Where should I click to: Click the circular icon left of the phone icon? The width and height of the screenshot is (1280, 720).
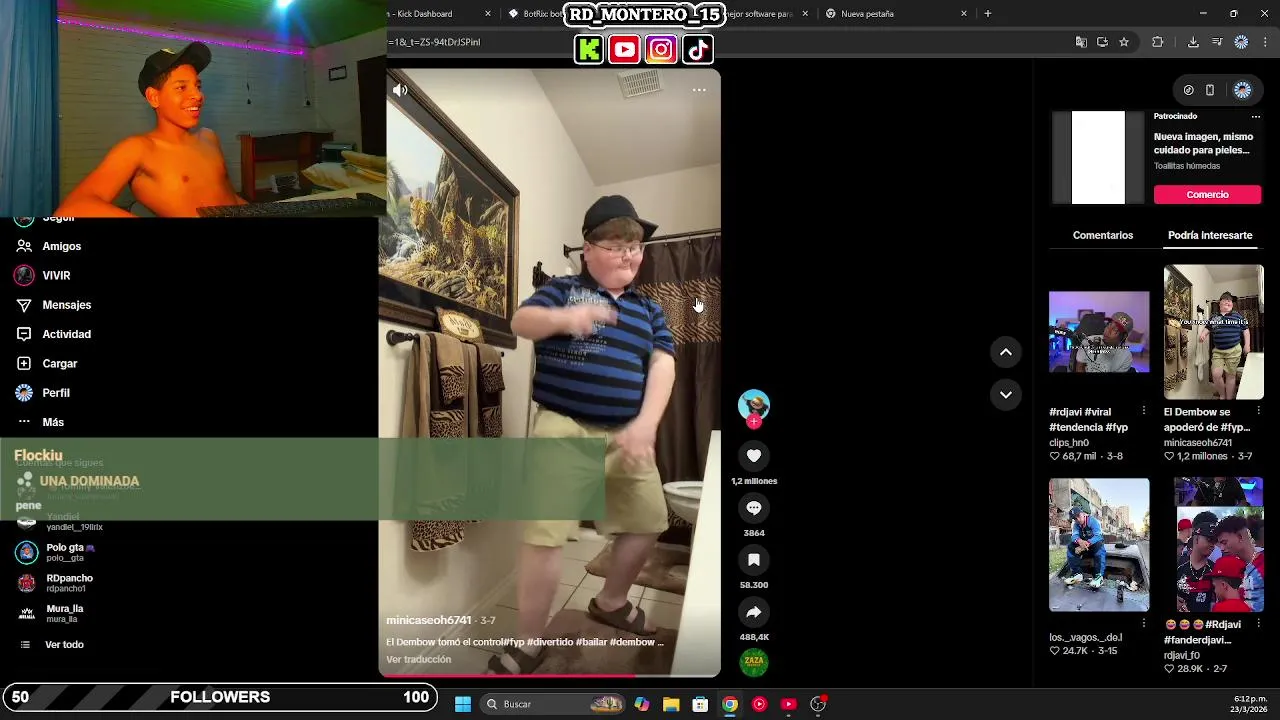click(x=1188, y=90)
